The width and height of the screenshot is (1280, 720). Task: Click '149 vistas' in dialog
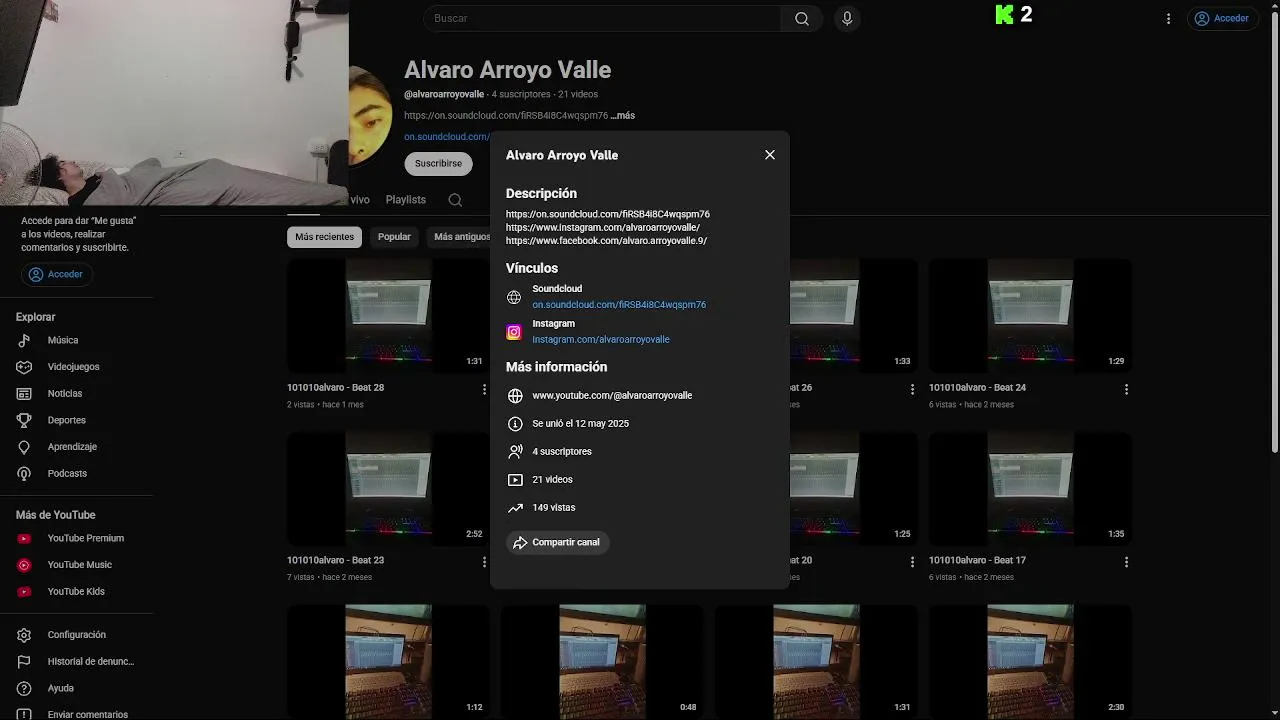tap(554, 508)
